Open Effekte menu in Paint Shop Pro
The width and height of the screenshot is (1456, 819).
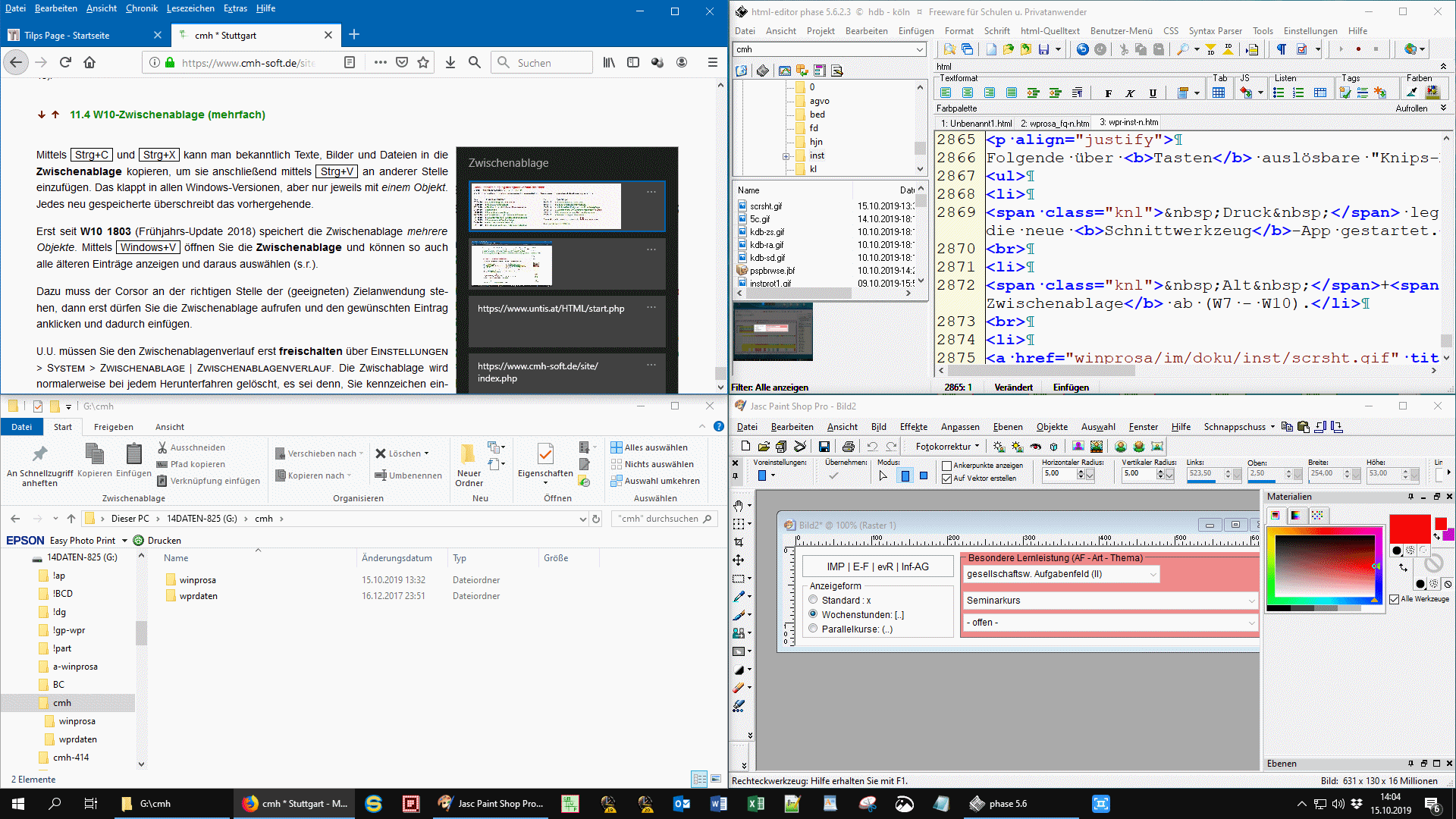click(x=913, y=427)
